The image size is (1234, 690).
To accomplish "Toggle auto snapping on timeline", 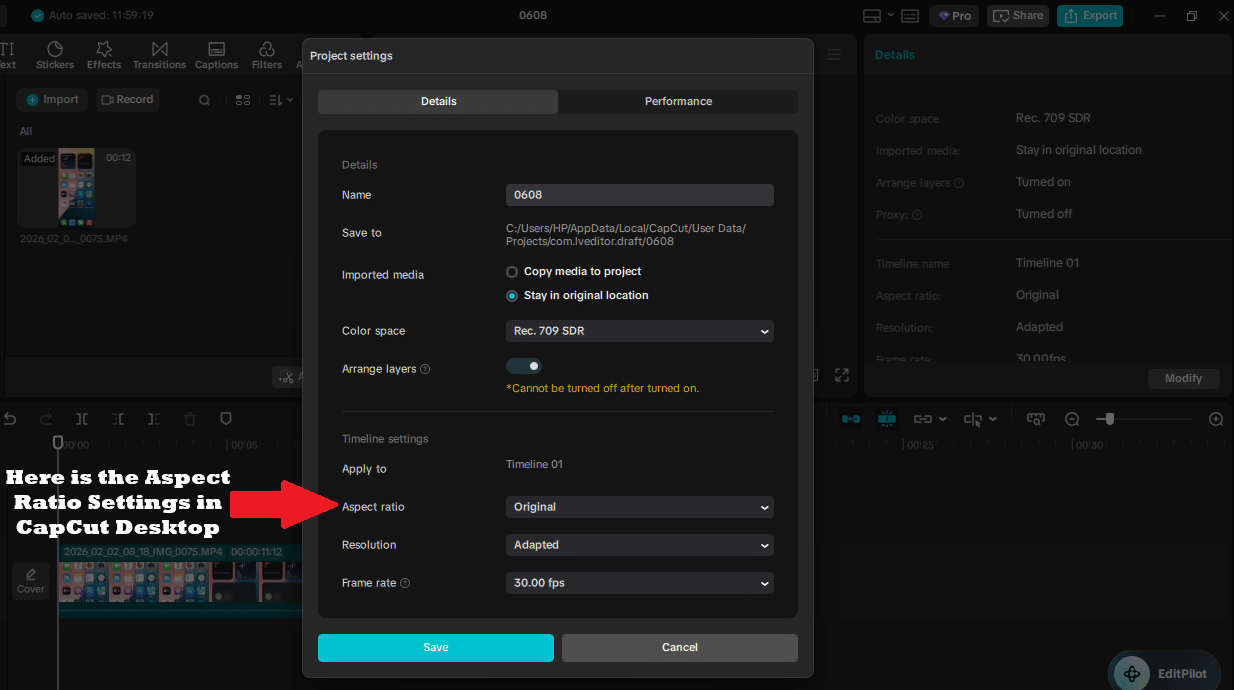I will [886, 419].
